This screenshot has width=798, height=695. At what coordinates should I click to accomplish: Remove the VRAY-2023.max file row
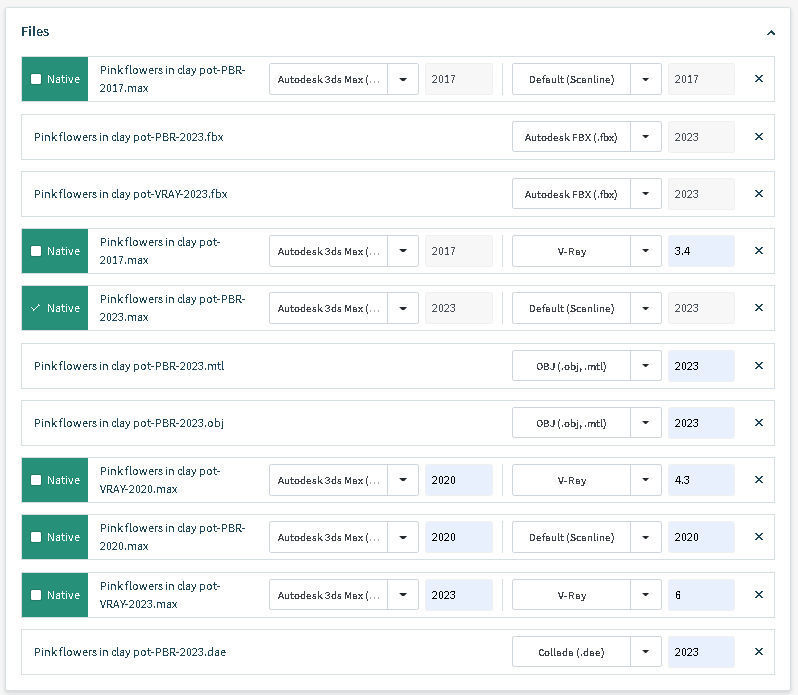(758, 595)
